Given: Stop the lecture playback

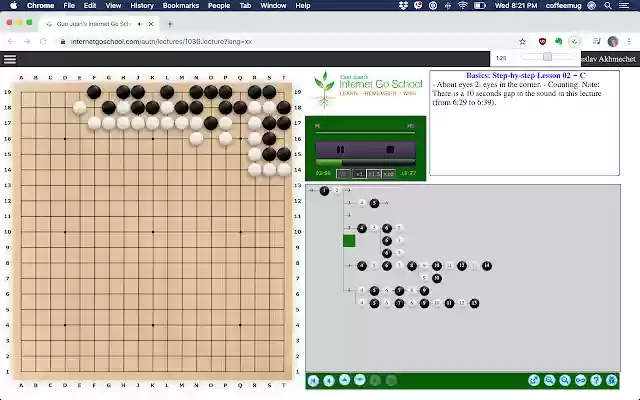Looking at the screenshot, I should (x=390, y=150).
